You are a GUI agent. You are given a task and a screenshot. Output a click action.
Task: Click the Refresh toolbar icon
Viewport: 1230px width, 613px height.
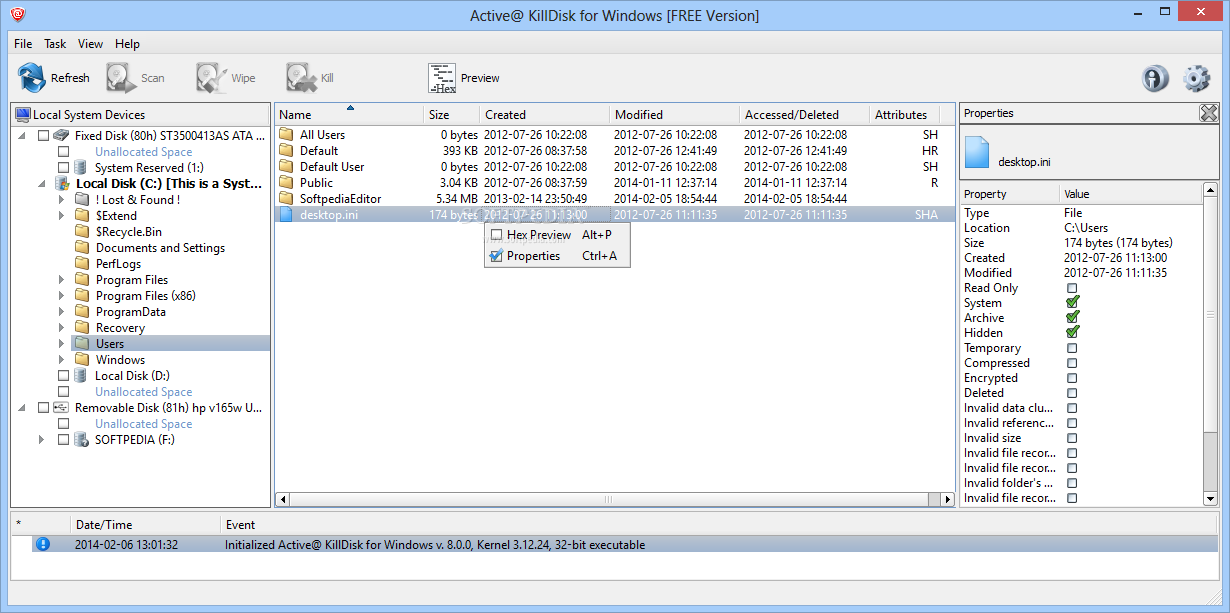point(32,77)
